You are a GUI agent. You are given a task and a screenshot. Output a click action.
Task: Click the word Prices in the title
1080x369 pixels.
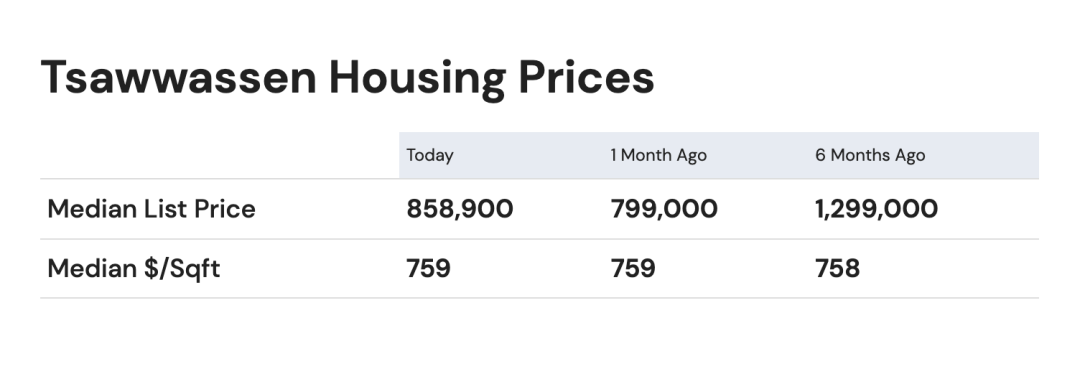pyautogui.click(x=586, y=77)
